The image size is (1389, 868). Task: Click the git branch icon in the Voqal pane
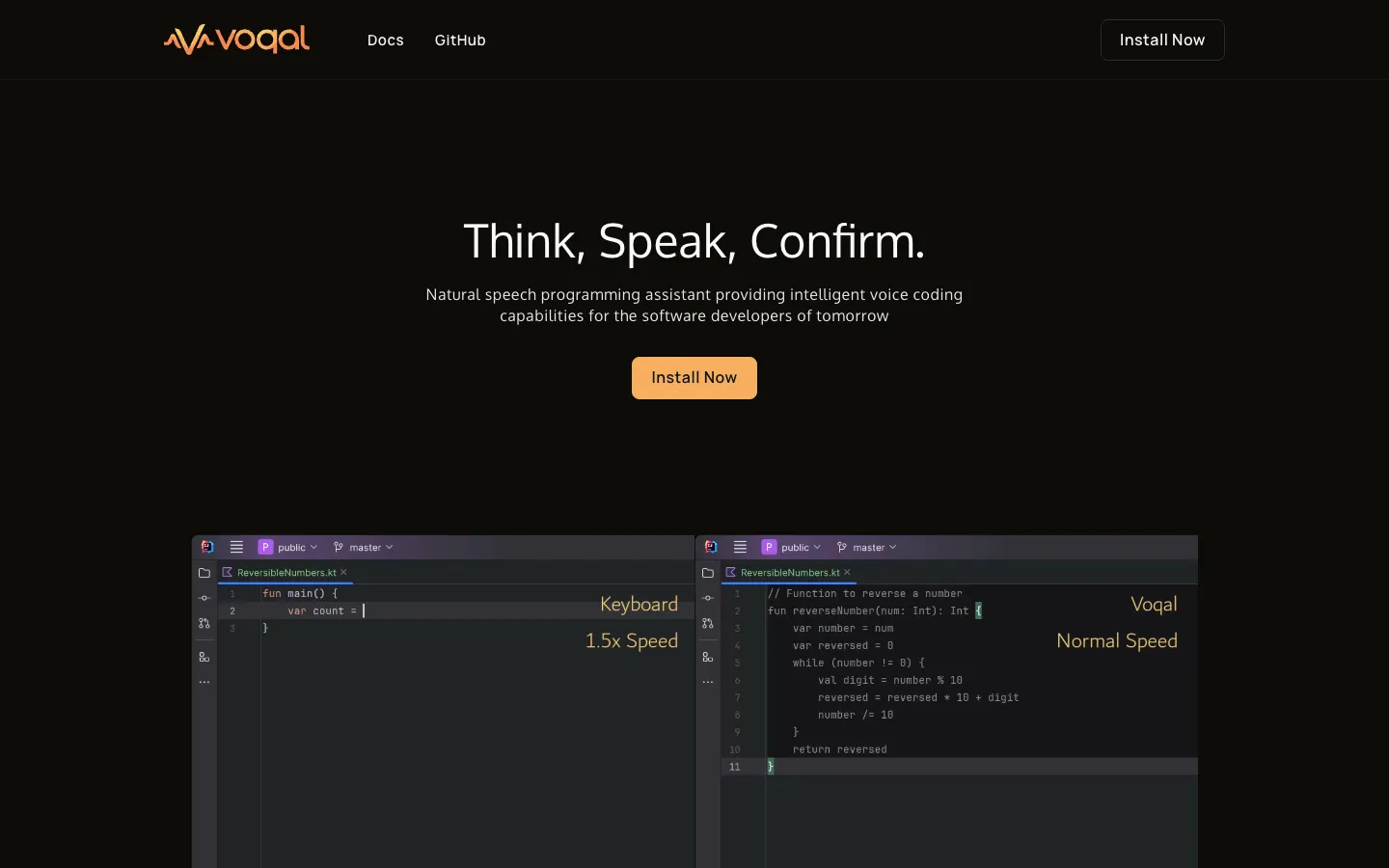coord(842,547)
